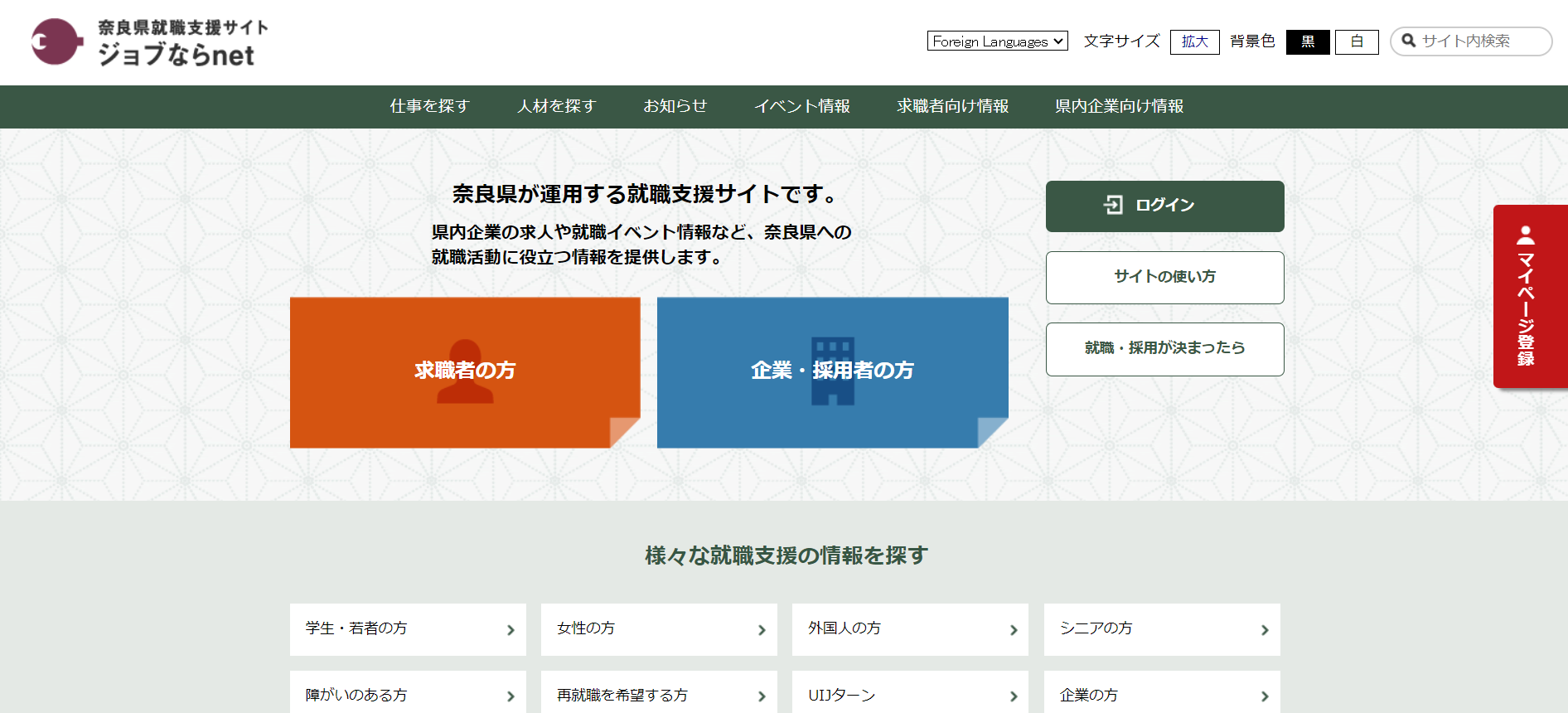Click the chevron arrow beside 女性の方
Screen dimensions: 1568x713
(762, 630)
